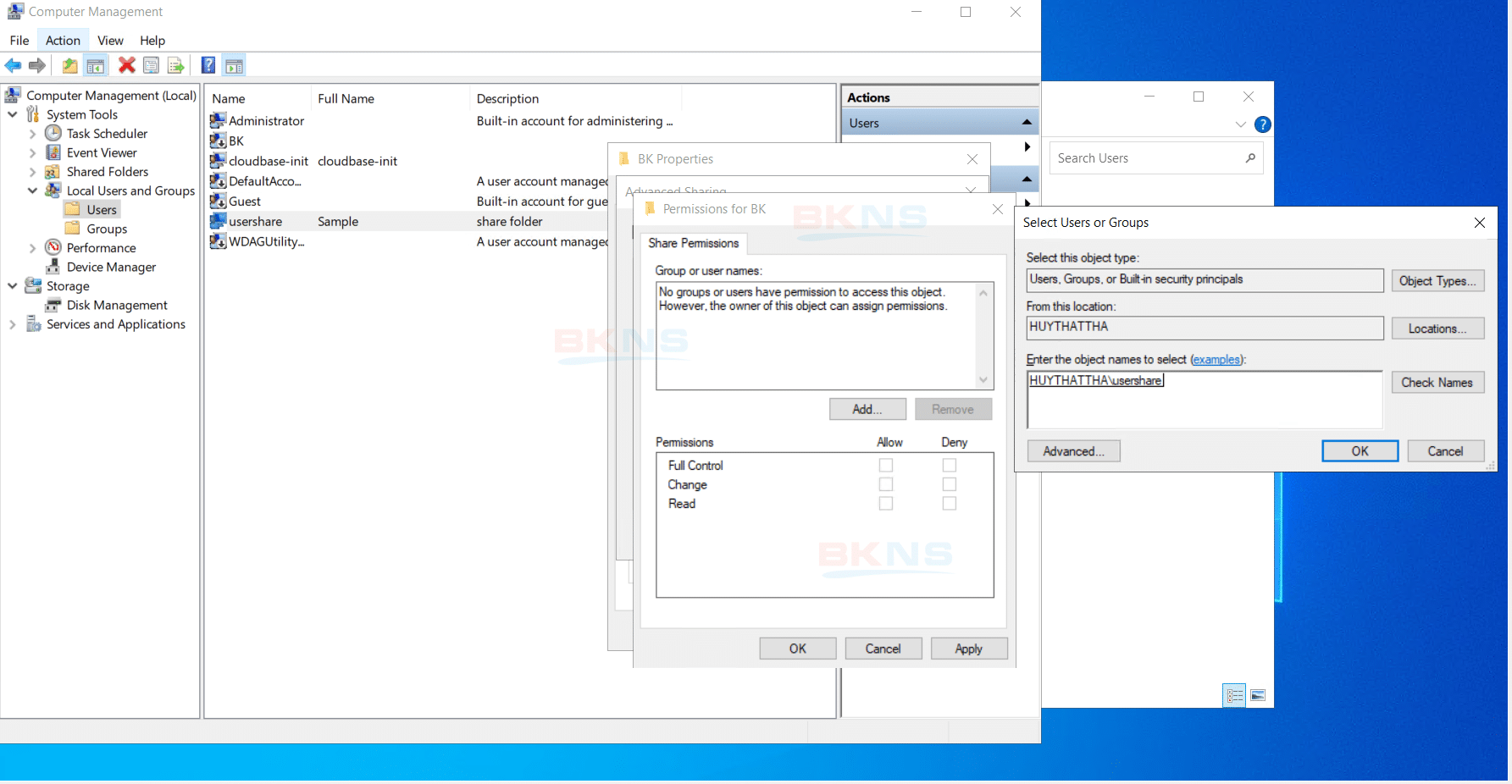This screenshot has height=784, width=1512.
Task: Open the examples hyperlink
Action: coord(1216,360)
